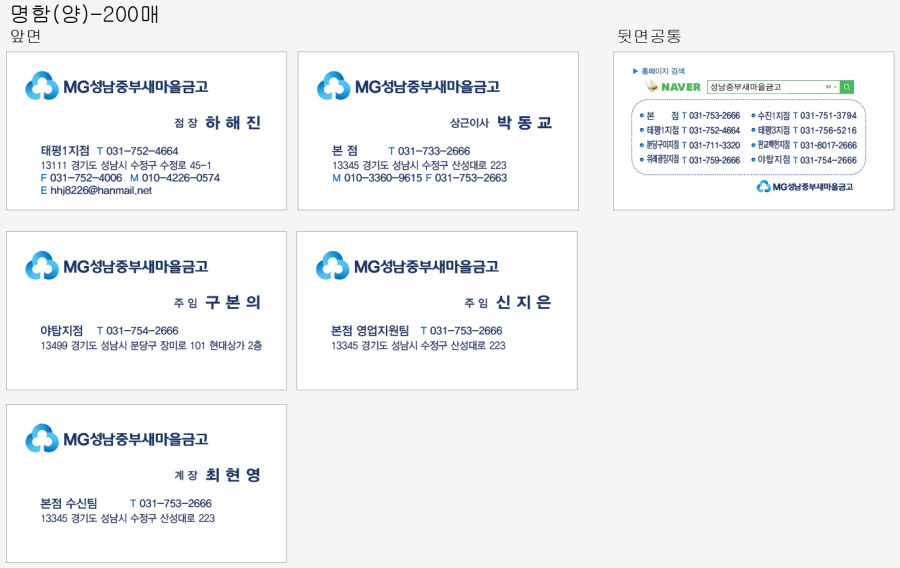The height and width of the screenshot is (568, 900).
Task: Click 본점 수신팀 text
Action: coord(69,503)
